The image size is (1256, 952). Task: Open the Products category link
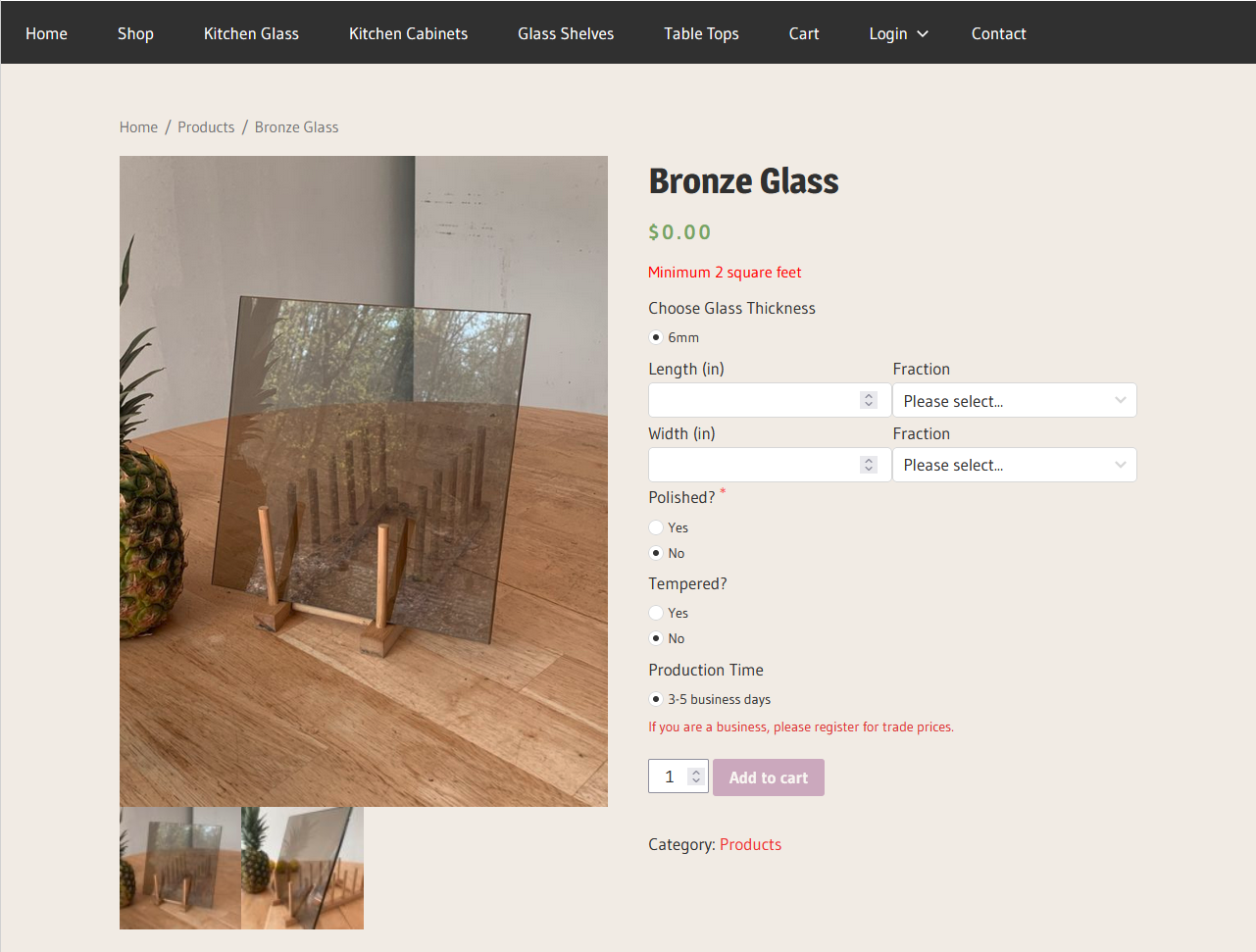[x=750, y=844]
